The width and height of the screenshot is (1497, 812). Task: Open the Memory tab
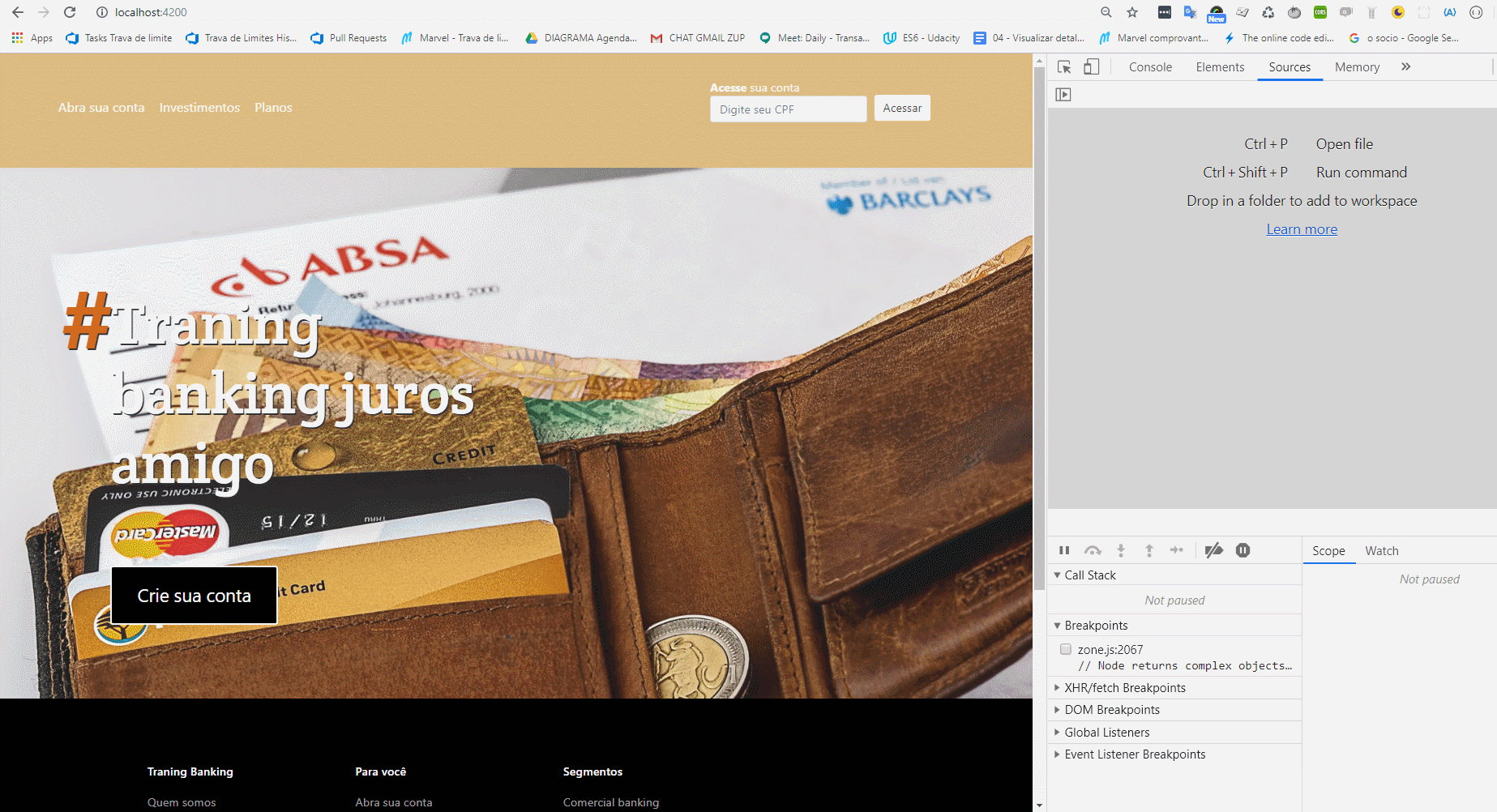coord(1357,67)
